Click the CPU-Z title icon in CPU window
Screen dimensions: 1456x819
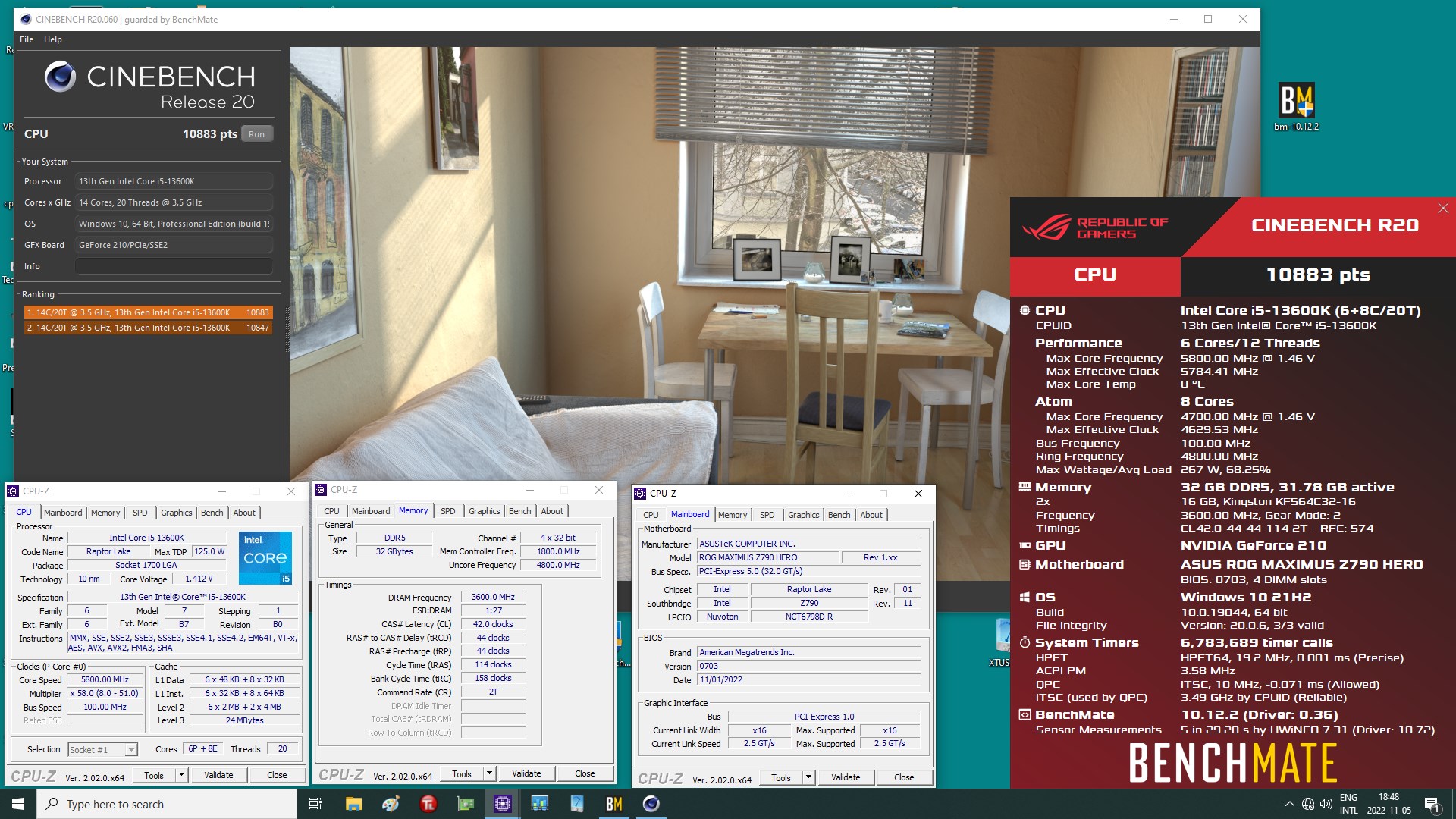click(13, 491)
